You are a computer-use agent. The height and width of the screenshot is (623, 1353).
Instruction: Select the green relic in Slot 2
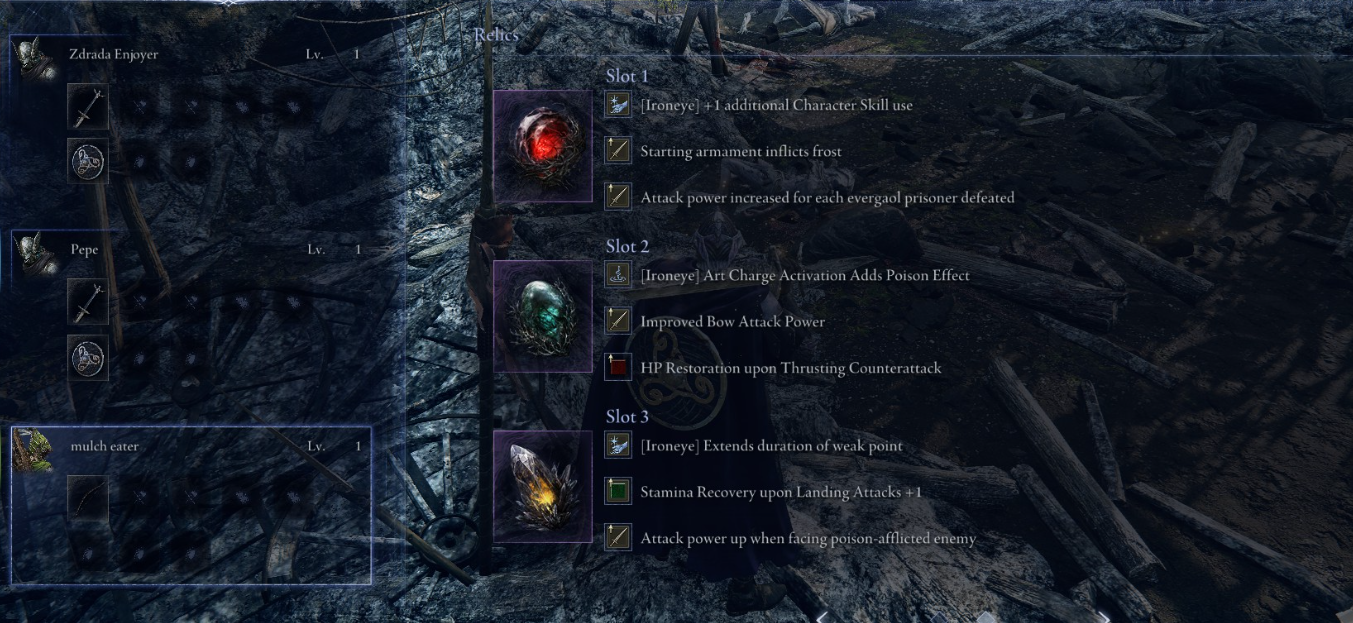(x=543, y=316)
